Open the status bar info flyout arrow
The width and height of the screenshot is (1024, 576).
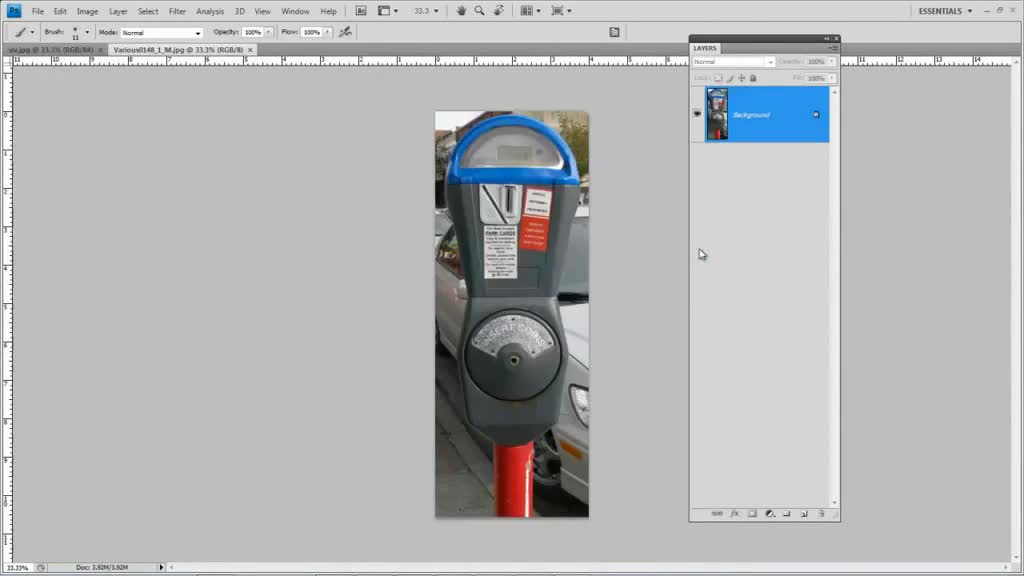(x=161, y=568)
